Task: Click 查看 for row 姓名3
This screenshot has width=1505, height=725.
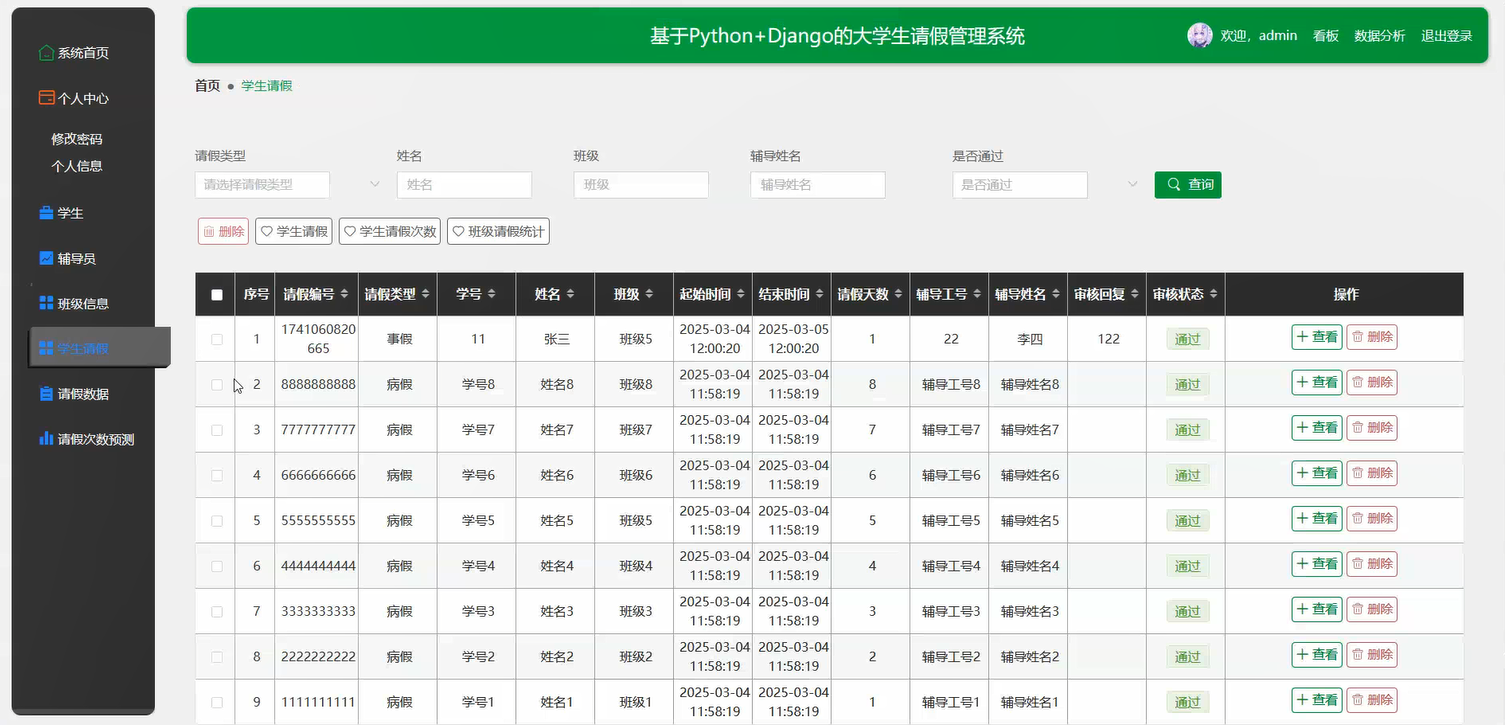Action: (1317, 609)
